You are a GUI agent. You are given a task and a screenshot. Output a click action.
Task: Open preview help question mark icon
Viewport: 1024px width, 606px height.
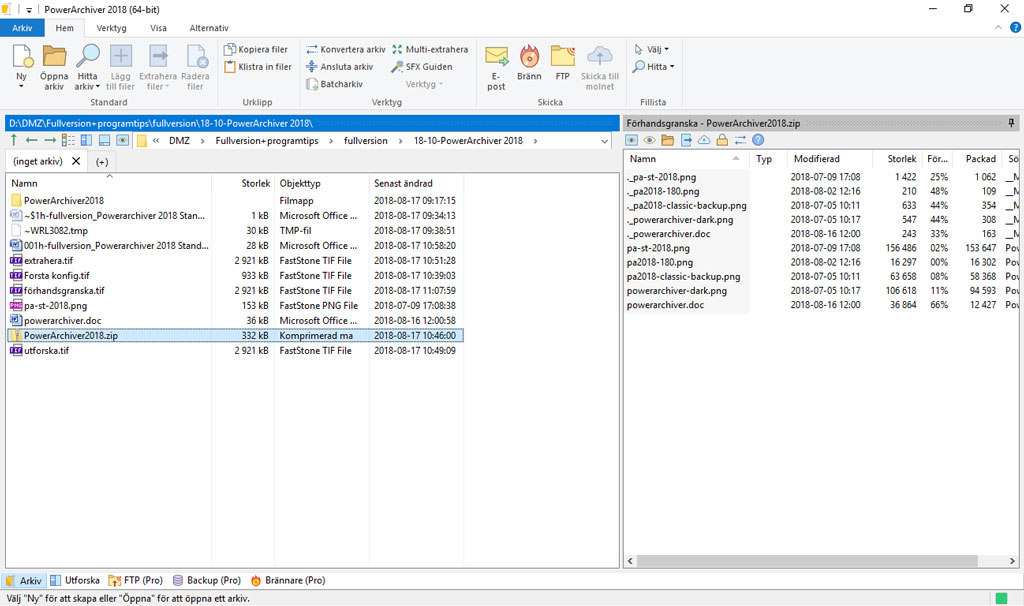pyautogui.click(x=758, y=140)
